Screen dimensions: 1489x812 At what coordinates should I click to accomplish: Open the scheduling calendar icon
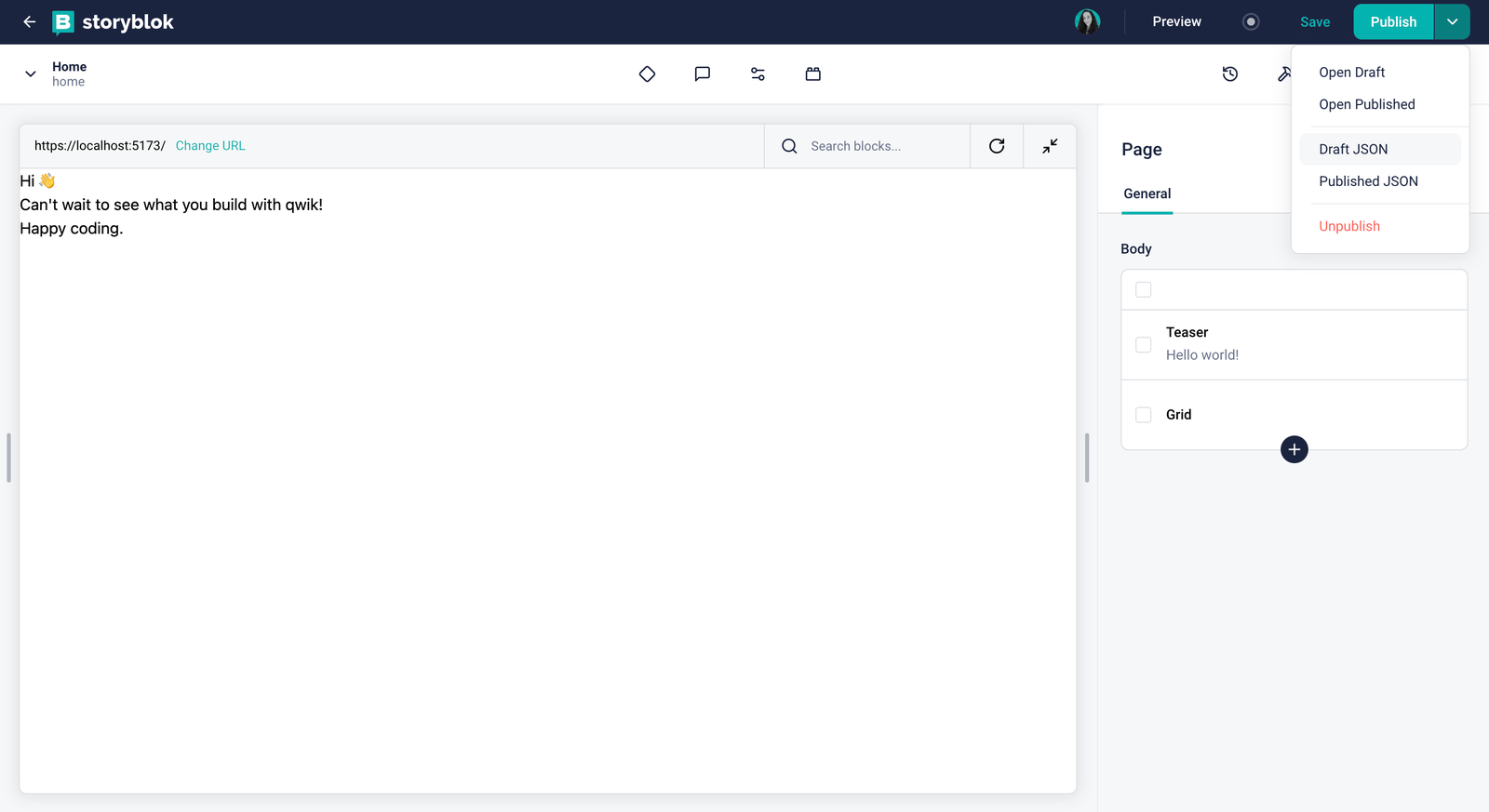click(x=813, y=73)
